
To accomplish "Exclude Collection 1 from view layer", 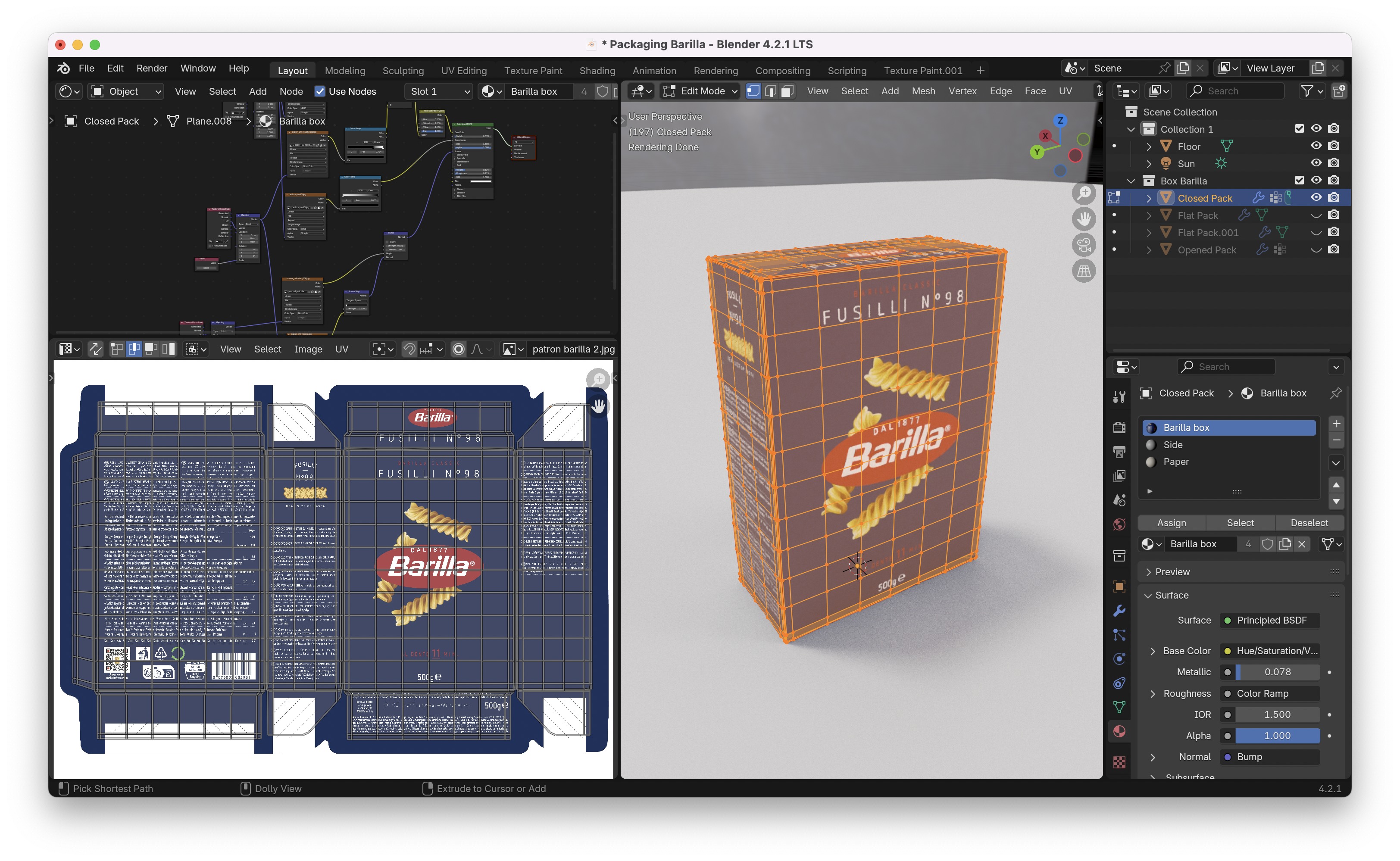I will 1299,129.
